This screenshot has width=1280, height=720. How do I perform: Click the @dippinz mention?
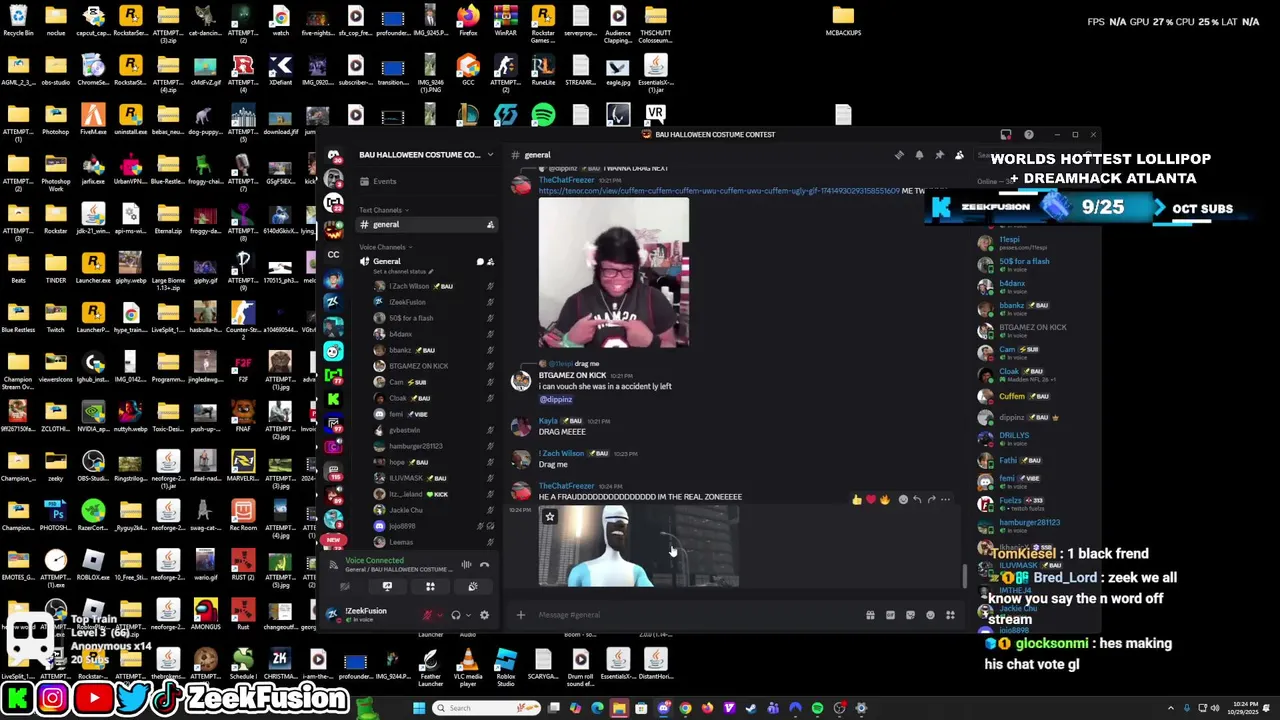coord(556,399)
